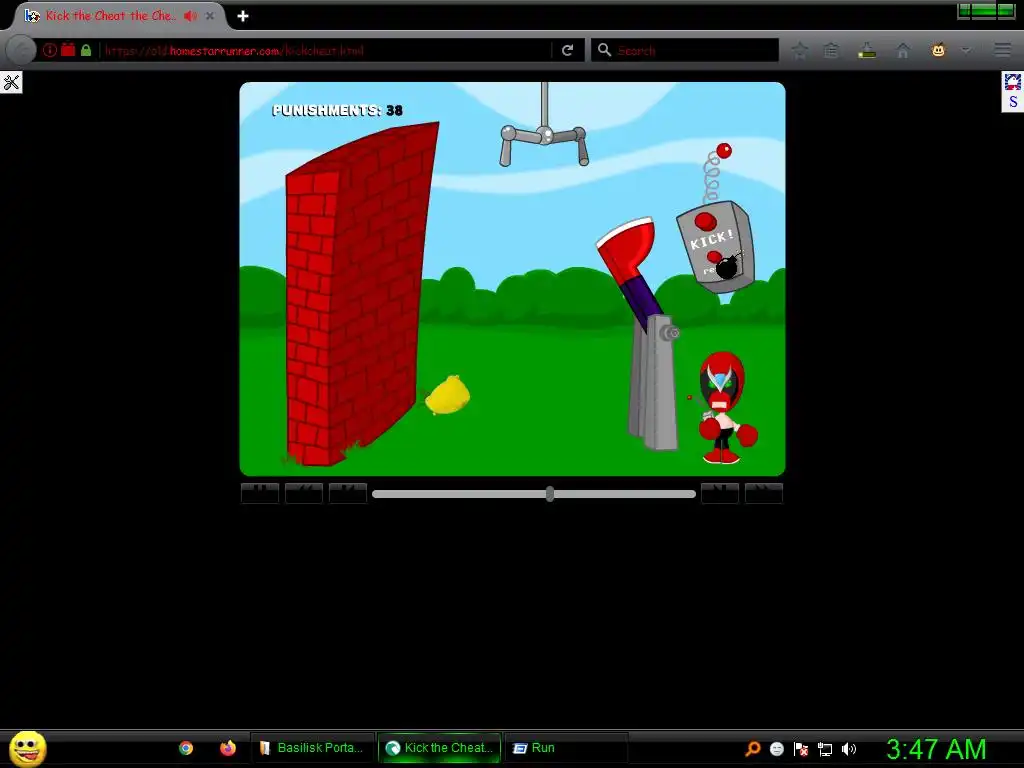Hit the red KICK! button on the remote
Screen dimensions: 1024x768
(705, 221)
